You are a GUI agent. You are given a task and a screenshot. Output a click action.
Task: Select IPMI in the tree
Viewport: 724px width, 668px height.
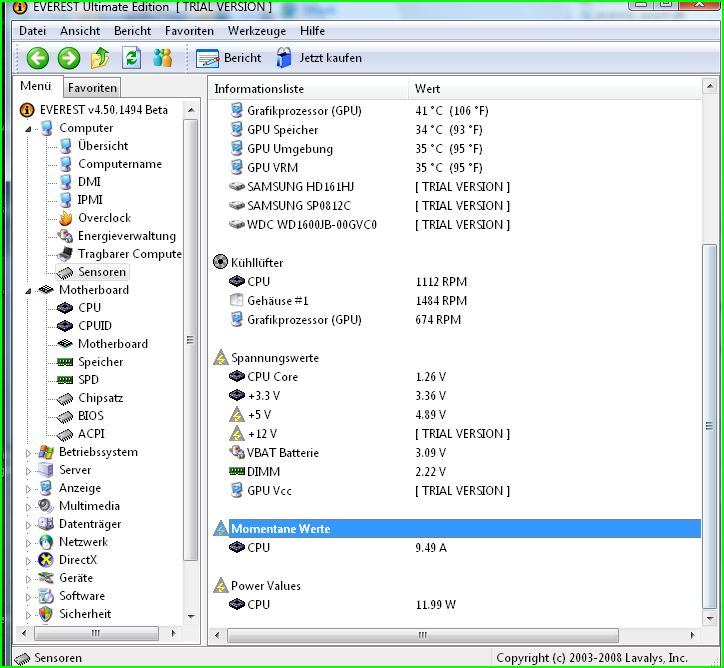click(90, 200)
